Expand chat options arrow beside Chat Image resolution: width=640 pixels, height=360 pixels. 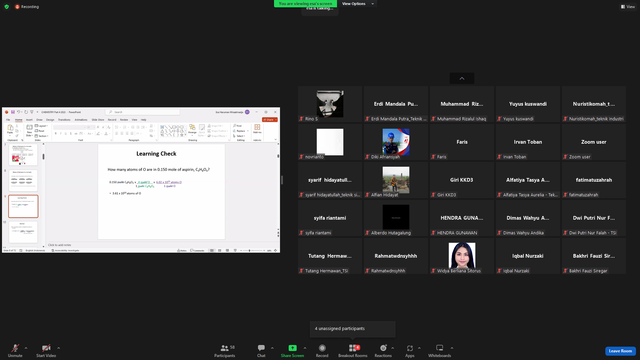click(272, 348)
